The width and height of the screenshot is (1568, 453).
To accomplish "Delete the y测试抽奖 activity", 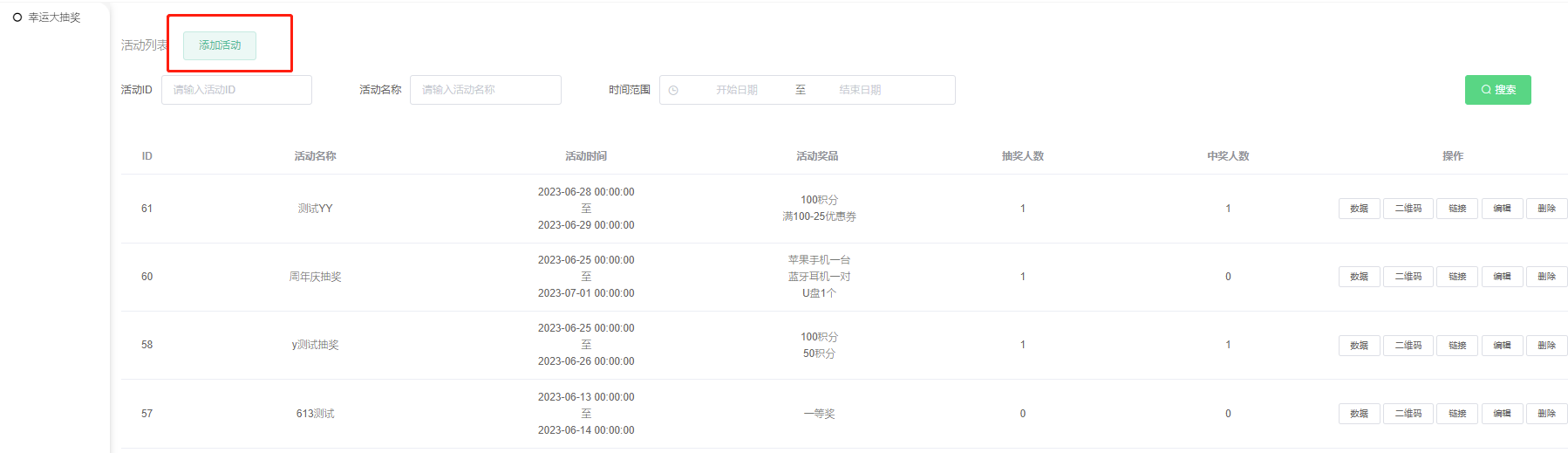I will [1546, 346].
